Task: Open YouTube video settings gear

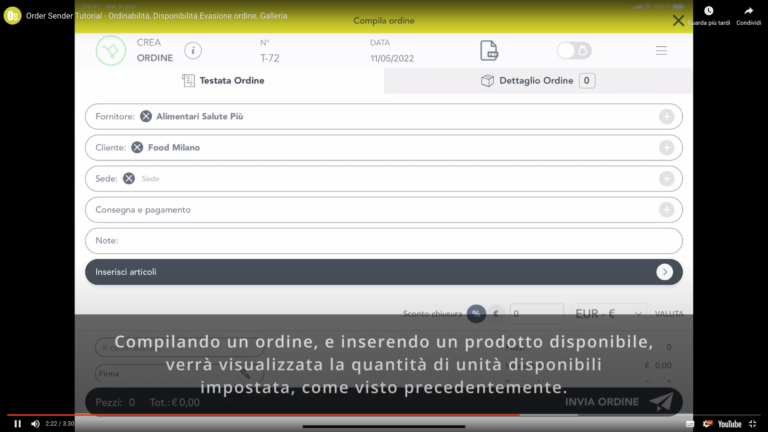Action: 707,424
